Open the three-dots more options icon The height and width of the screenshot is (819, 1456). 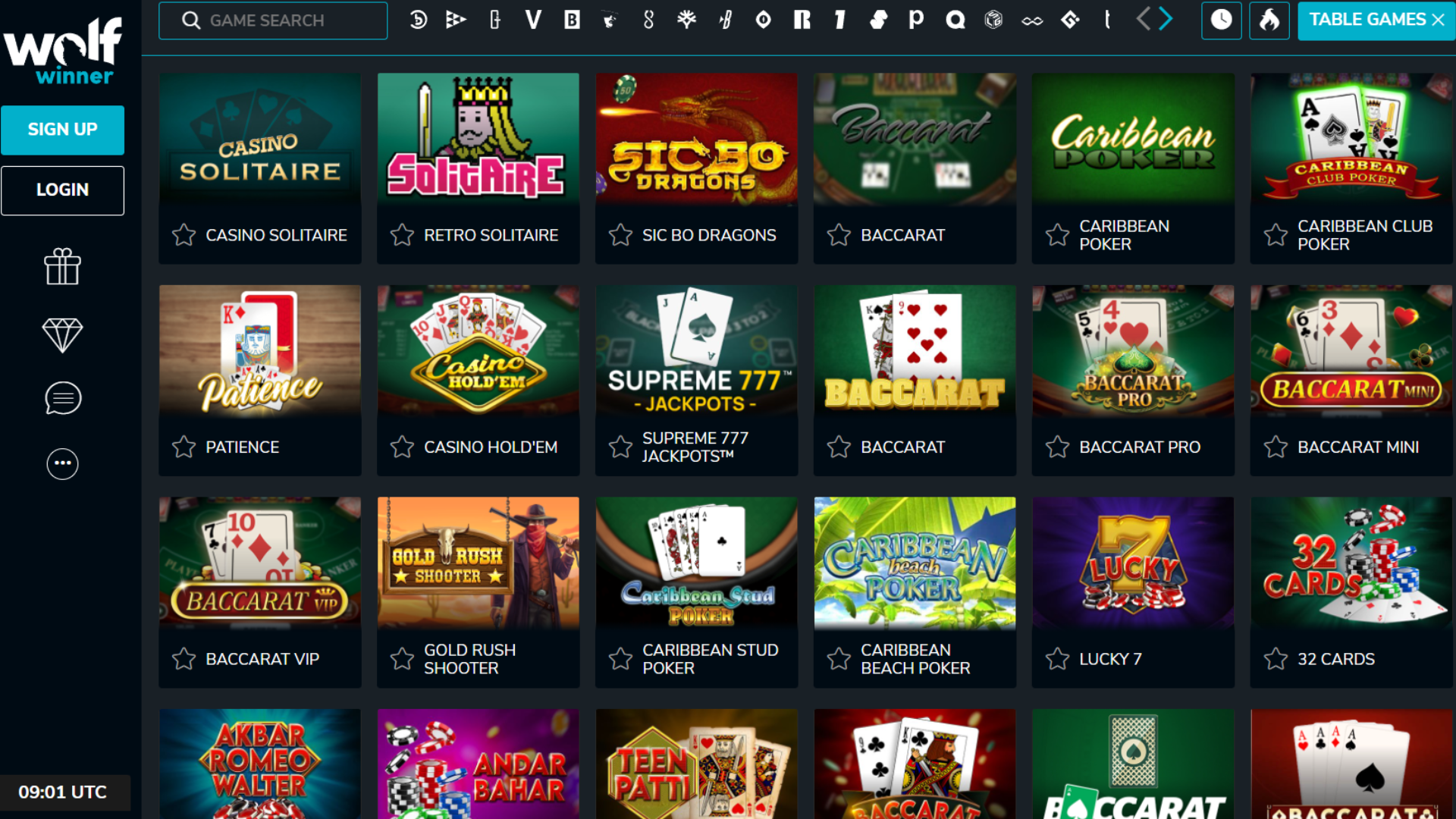(62, 463)
